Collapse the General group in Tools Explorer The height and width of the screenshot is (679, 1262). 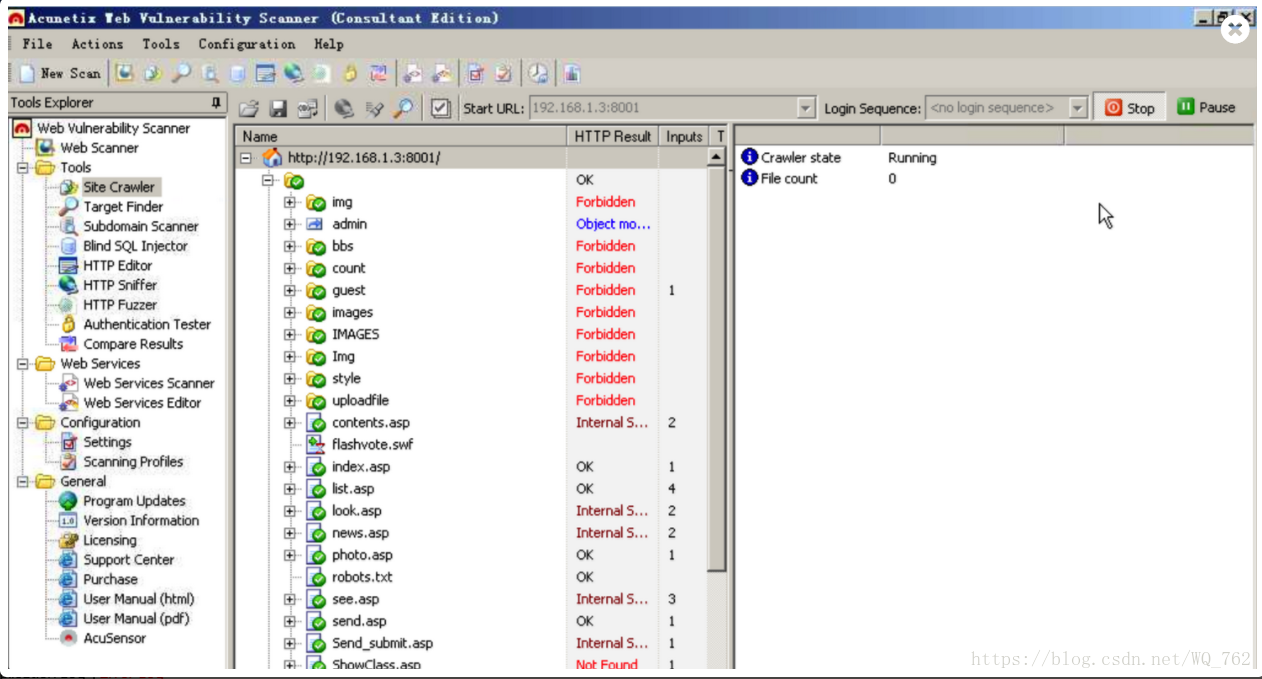pos(22,482)
